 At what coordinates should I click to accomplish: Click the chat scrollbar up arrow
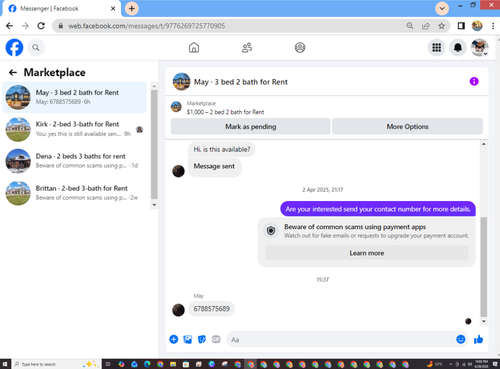click(x=484, y=144)
